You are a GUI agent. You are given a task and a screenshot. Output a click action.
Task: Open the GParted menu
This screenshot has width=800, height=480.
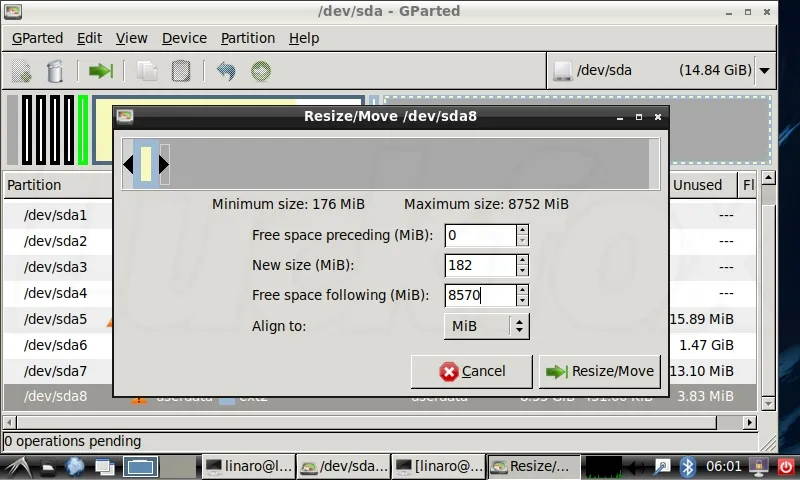[37, 38]
